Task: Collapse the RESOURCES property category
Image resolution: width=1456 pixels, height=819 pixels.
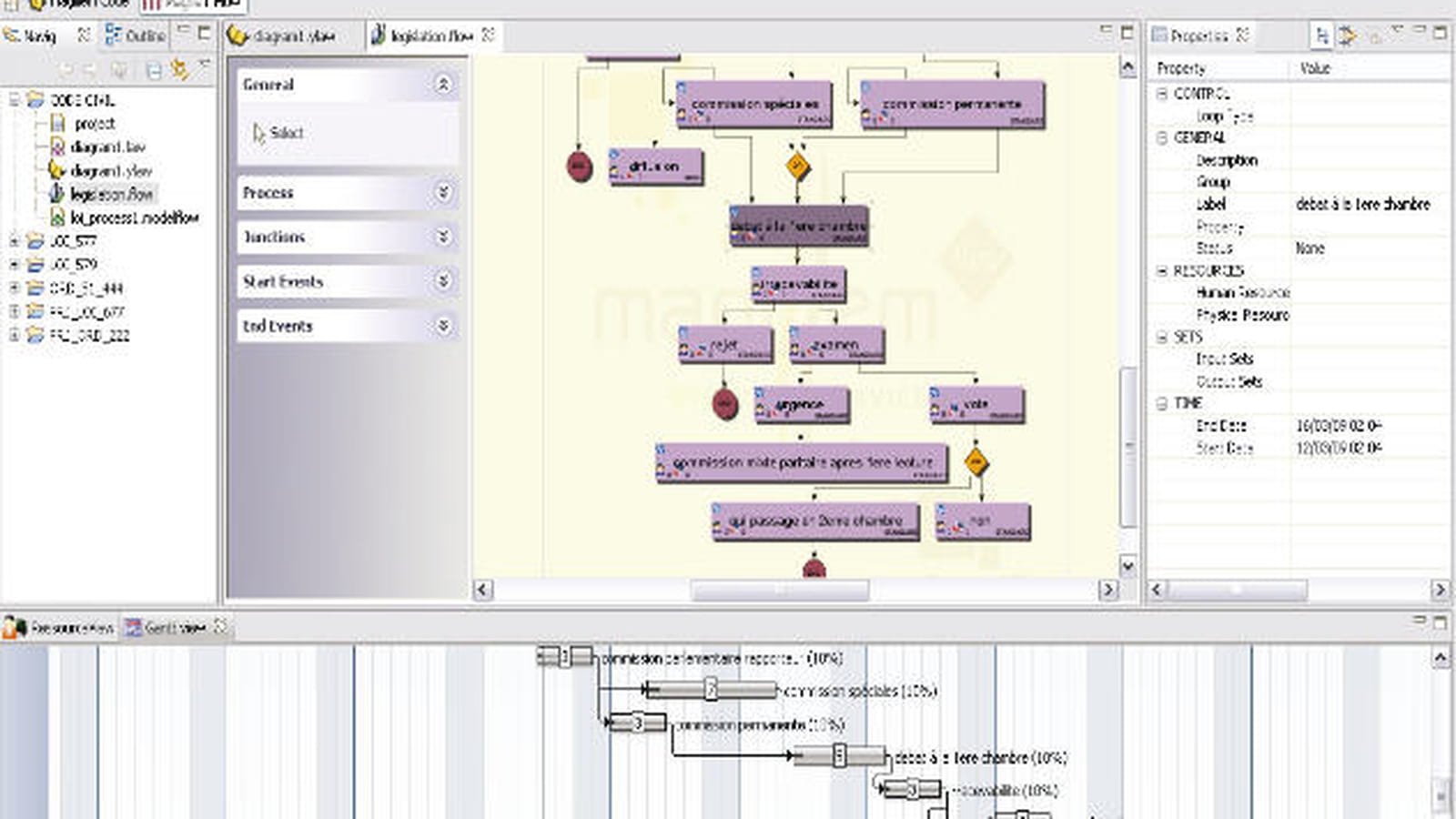Action: [1162, 270]
